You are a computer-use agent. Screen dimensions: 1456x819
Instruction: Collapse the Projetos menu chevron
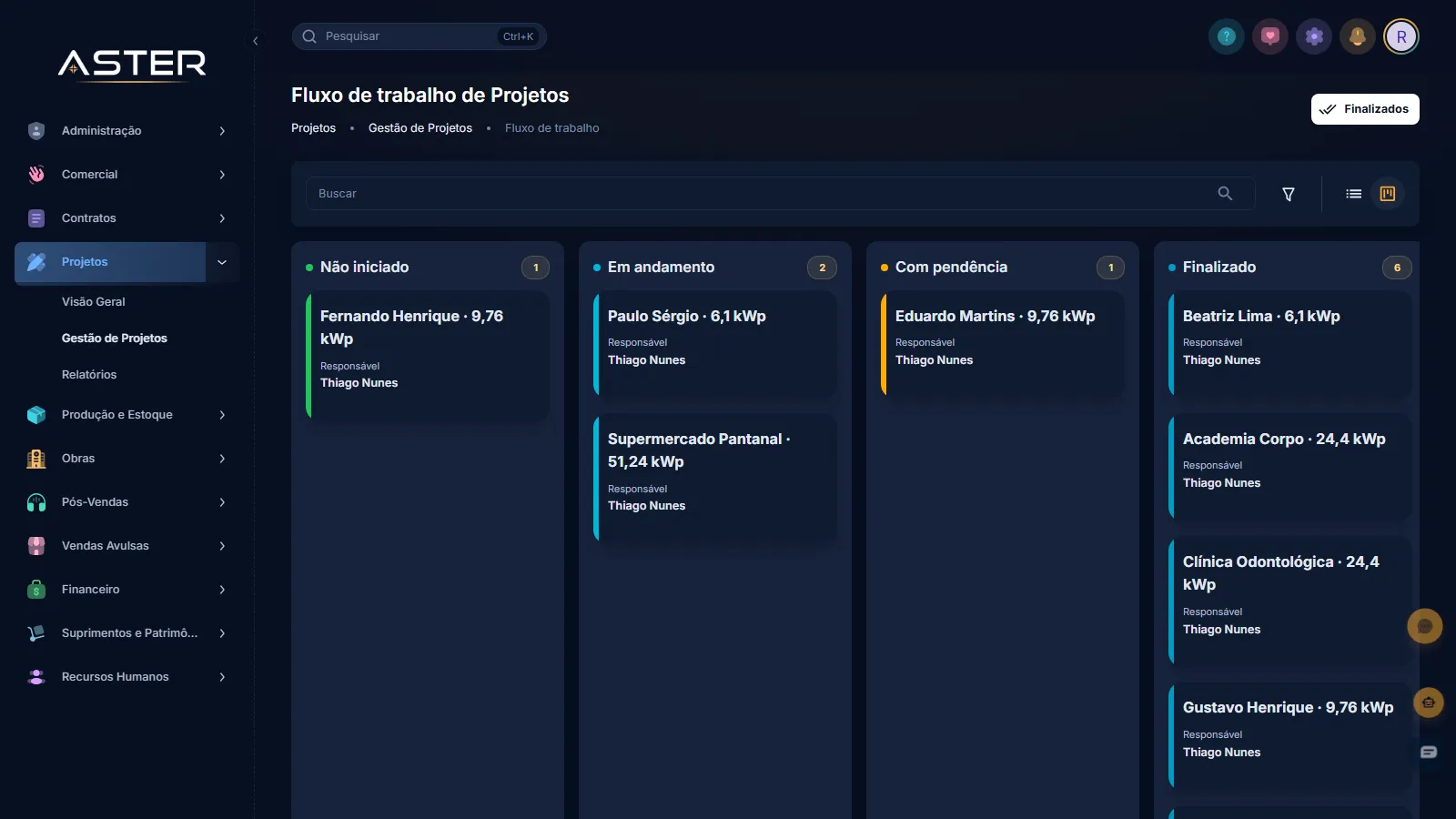(x=222, y=262)
